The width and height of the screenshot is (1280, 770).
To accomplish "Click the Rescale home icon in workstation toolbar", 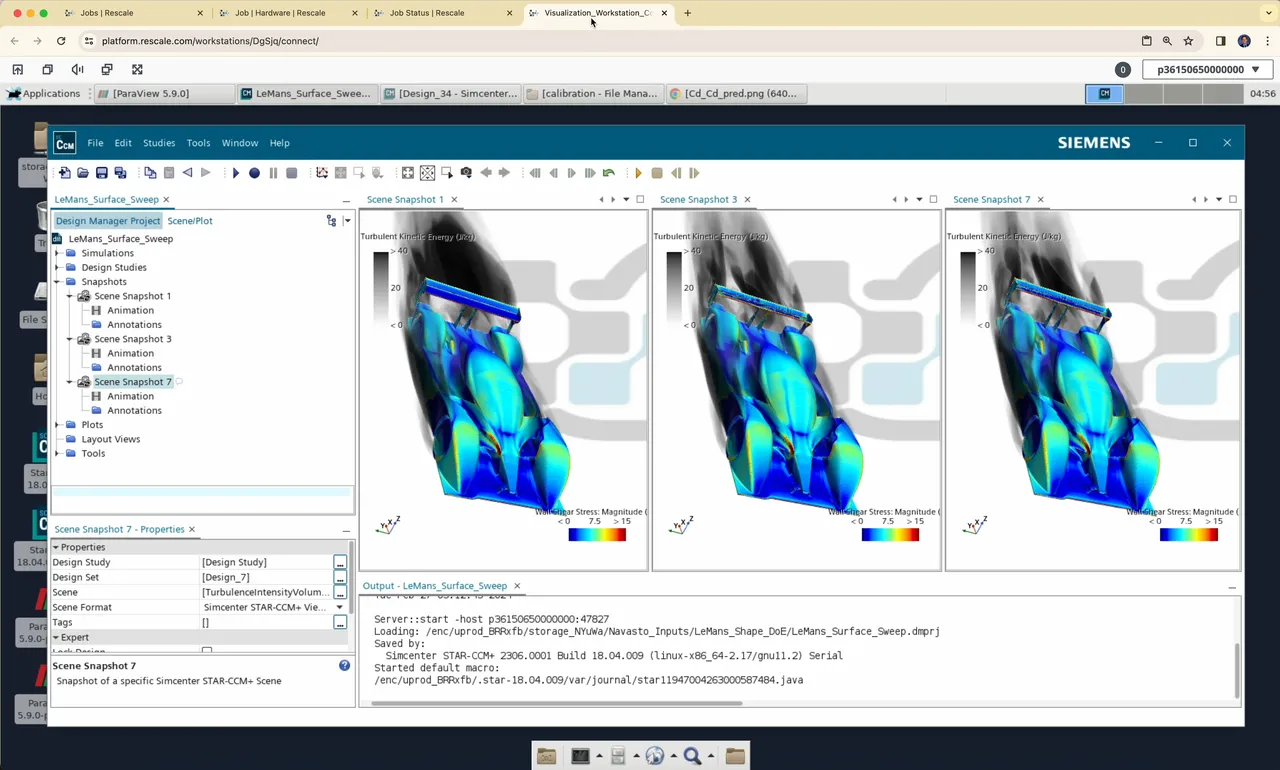I will (18, 70).
